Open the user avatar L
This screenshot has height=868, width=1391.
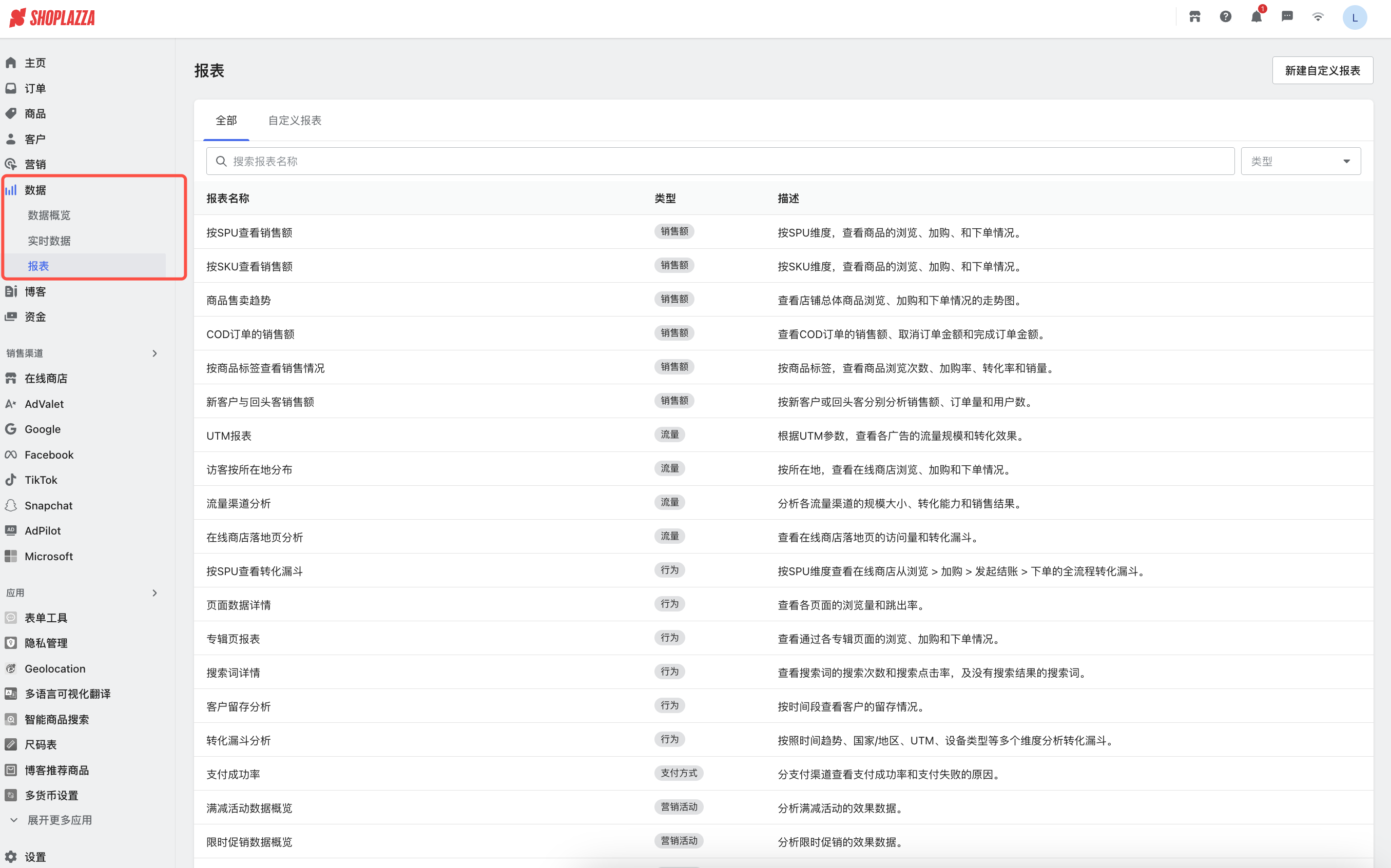pyautogui.click(x=1354, y=18)
